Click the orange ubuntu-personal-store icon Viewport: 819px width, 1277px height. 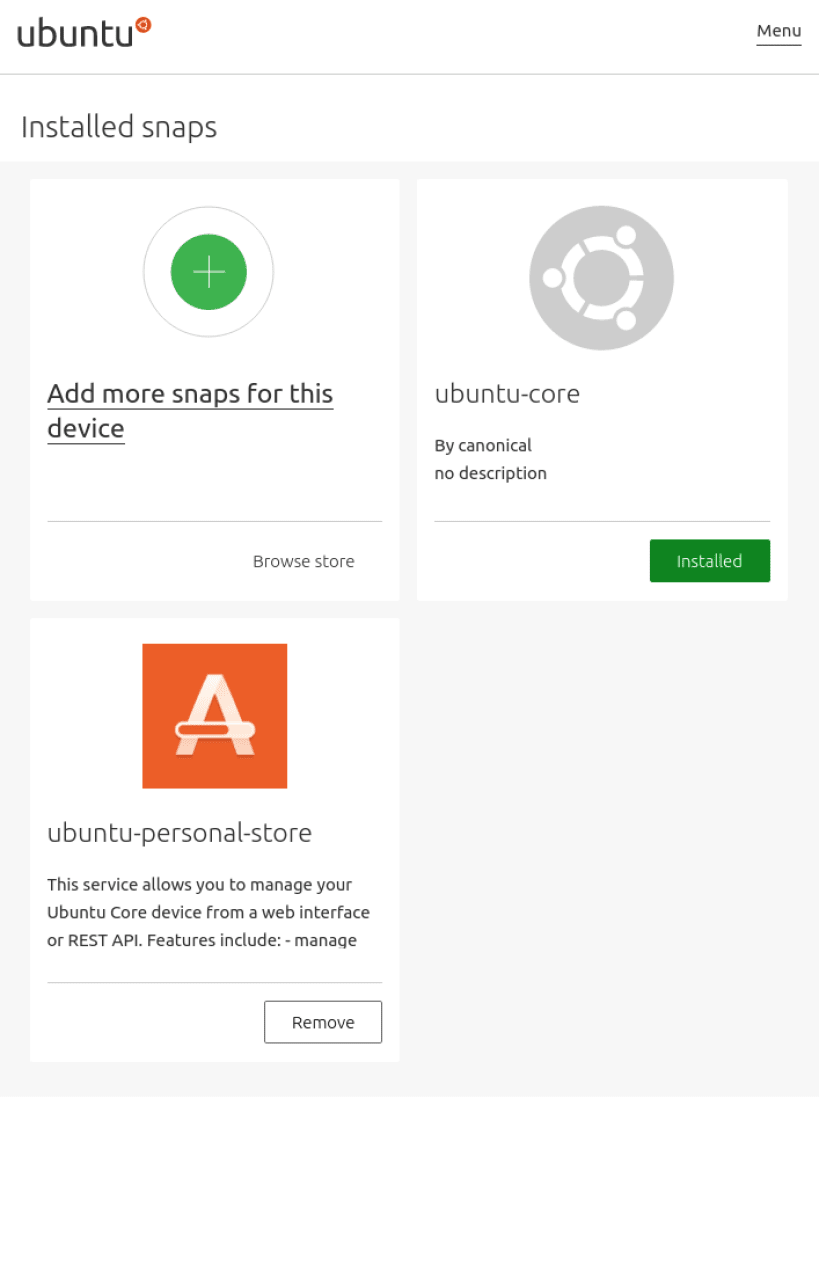pyautogui.click(x=215, y=716)
